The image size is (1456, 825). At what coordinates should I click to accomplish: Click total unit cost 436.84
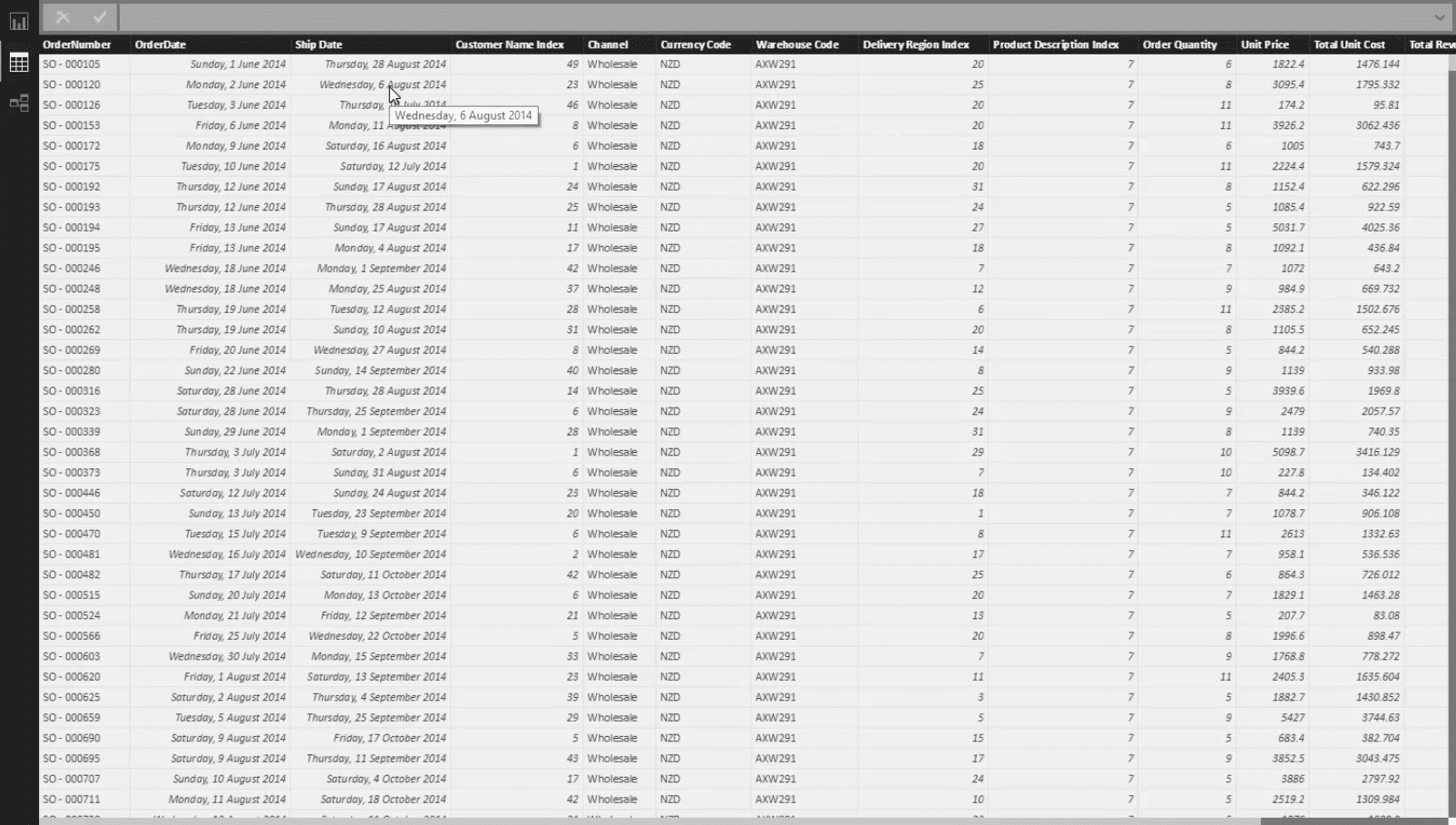coord(1381,248)
